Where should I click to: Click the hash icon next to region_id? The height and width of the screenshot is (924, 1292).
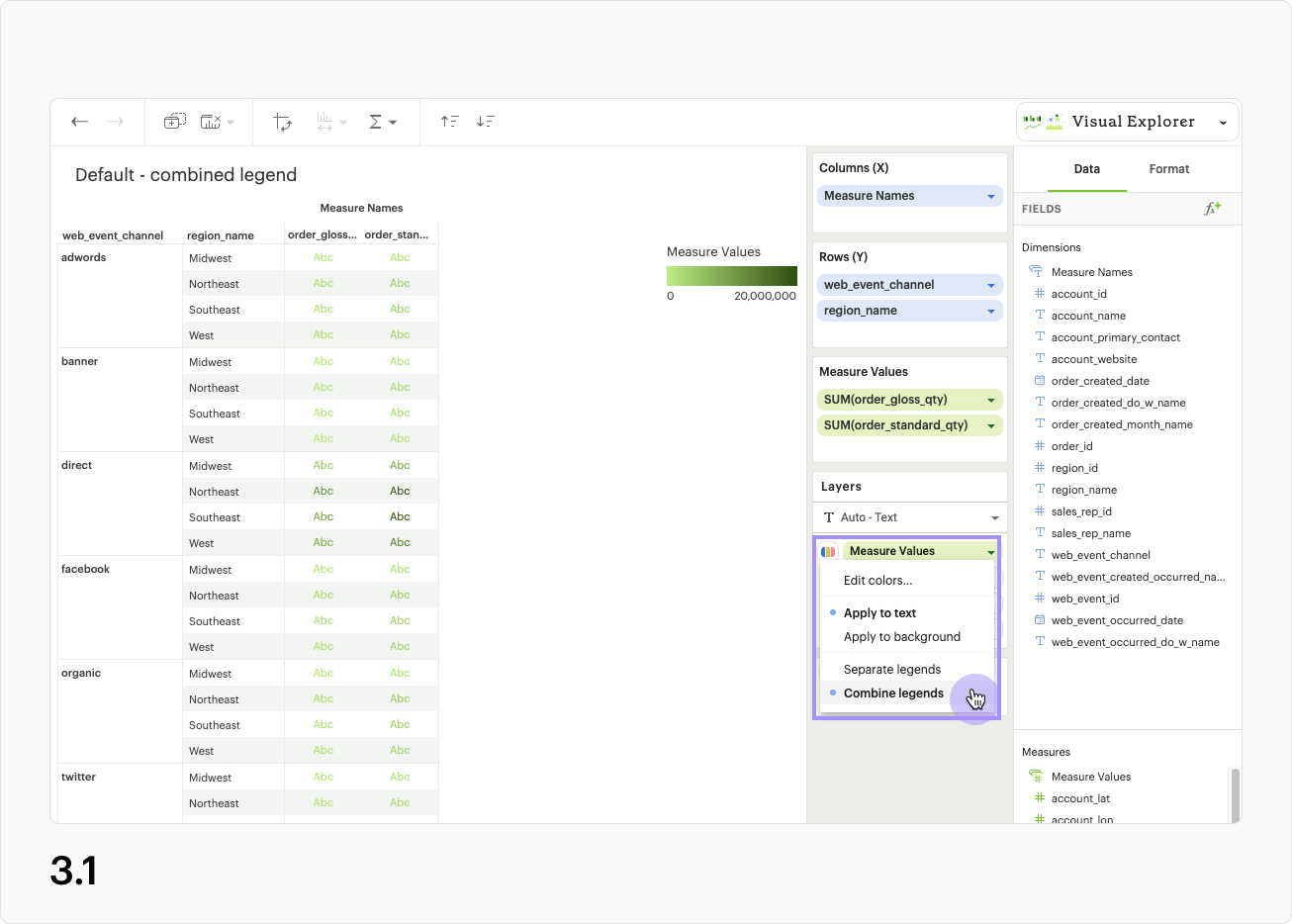tap(1040, 468)
